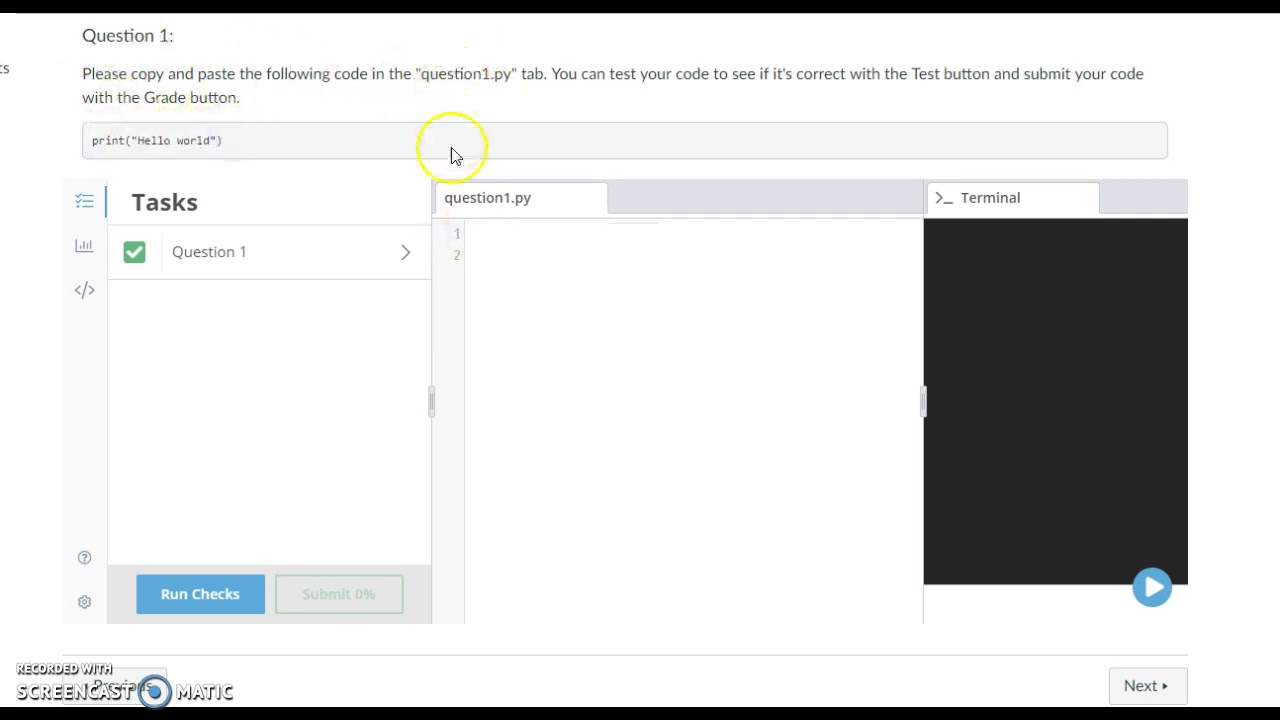Image resolution: width=1280 pixels, height=720 pixels.
Task: Click the Question 1: heading text
Action: point(128,36)
